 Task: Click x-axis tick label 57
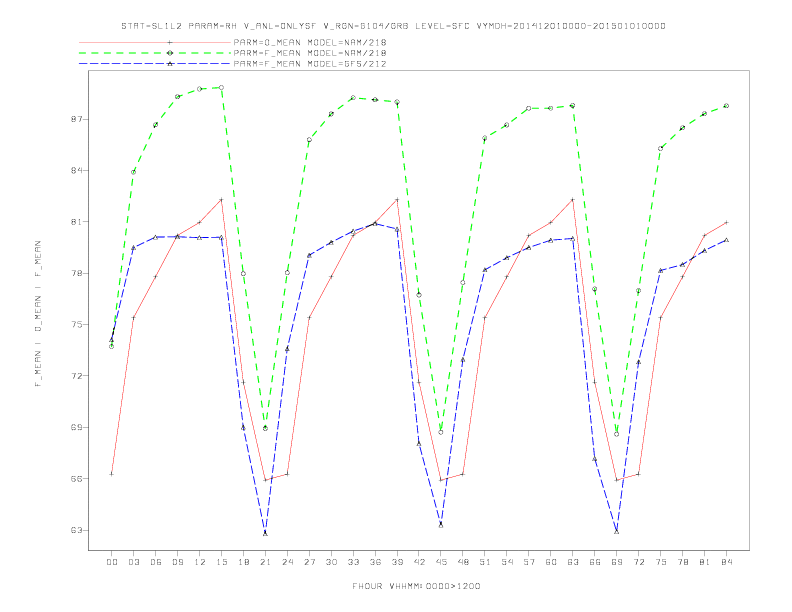click(x=529, y=562)
